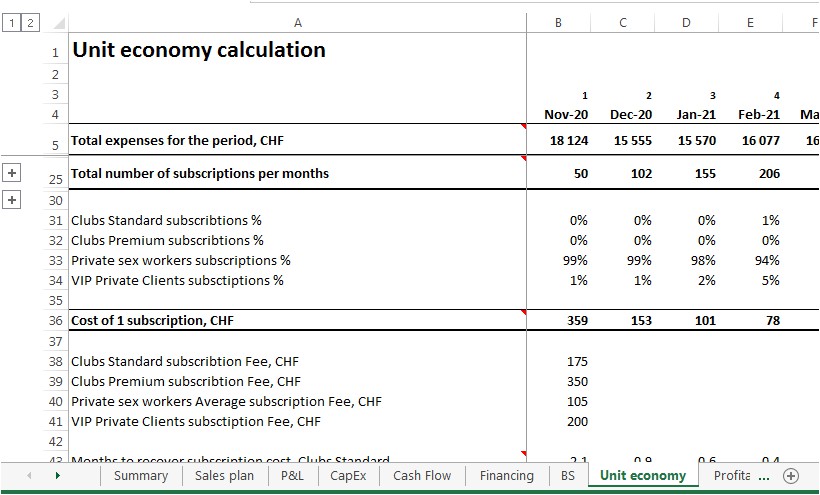Select column D header
The height and width of the screenshot is (495, 820).
coord(686,22)
